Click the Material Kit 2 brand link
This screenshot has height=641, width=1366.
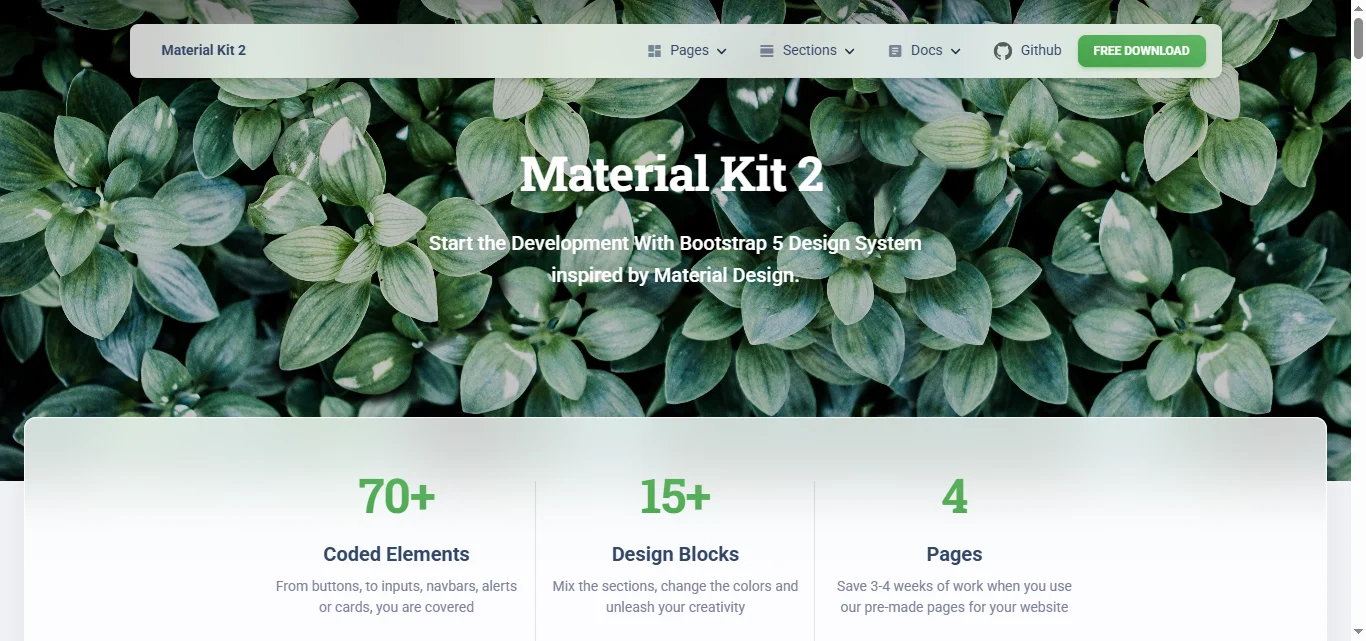click(203, 50)
